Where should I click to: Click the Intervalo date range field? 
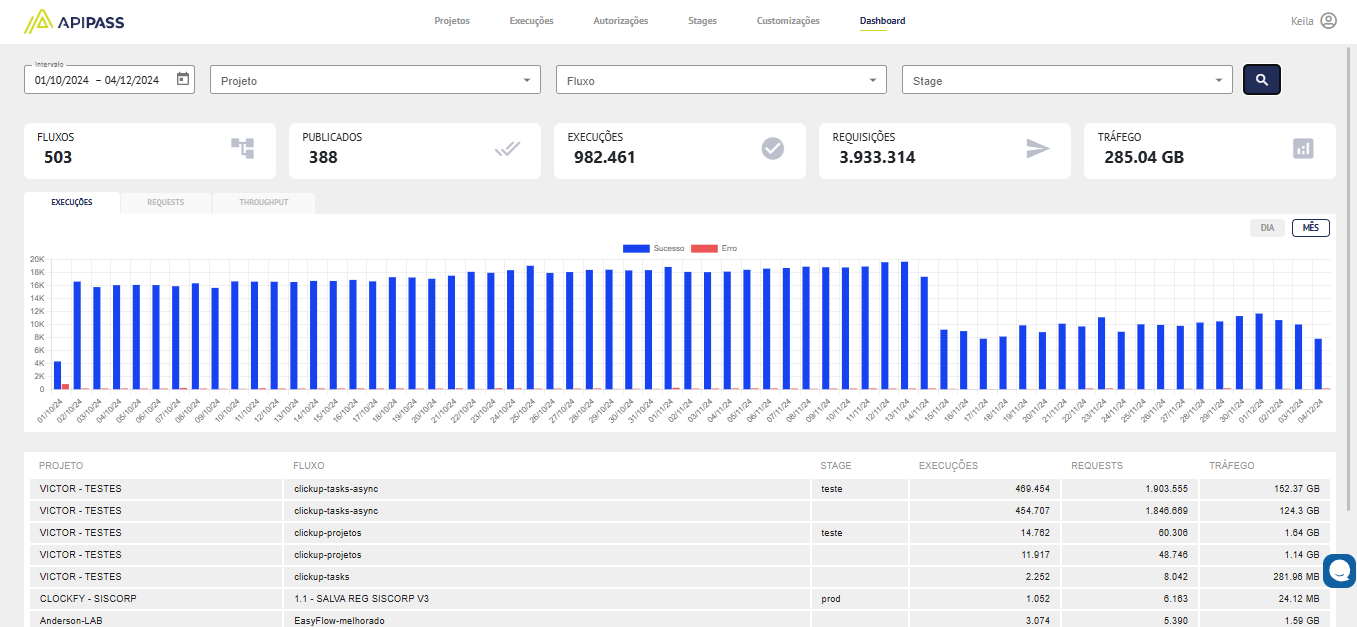[x=98, y=80]
